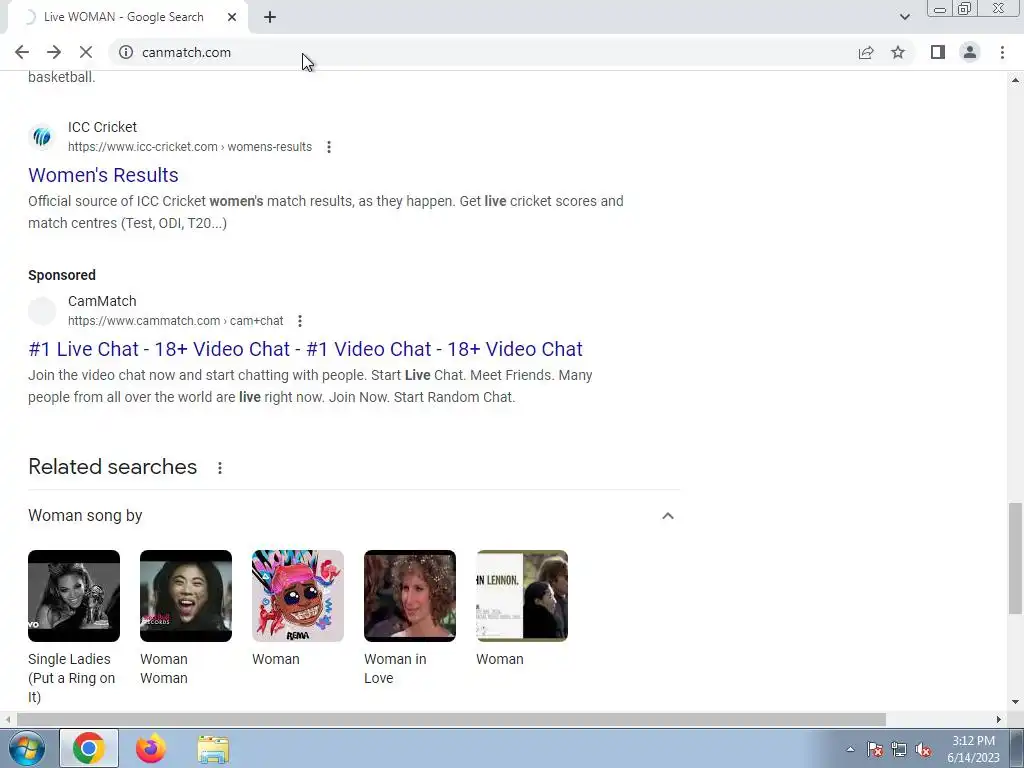The image size is (1024, 768).
Task: Open the Rema Woman song thumbnail
Action: point(298,596)
